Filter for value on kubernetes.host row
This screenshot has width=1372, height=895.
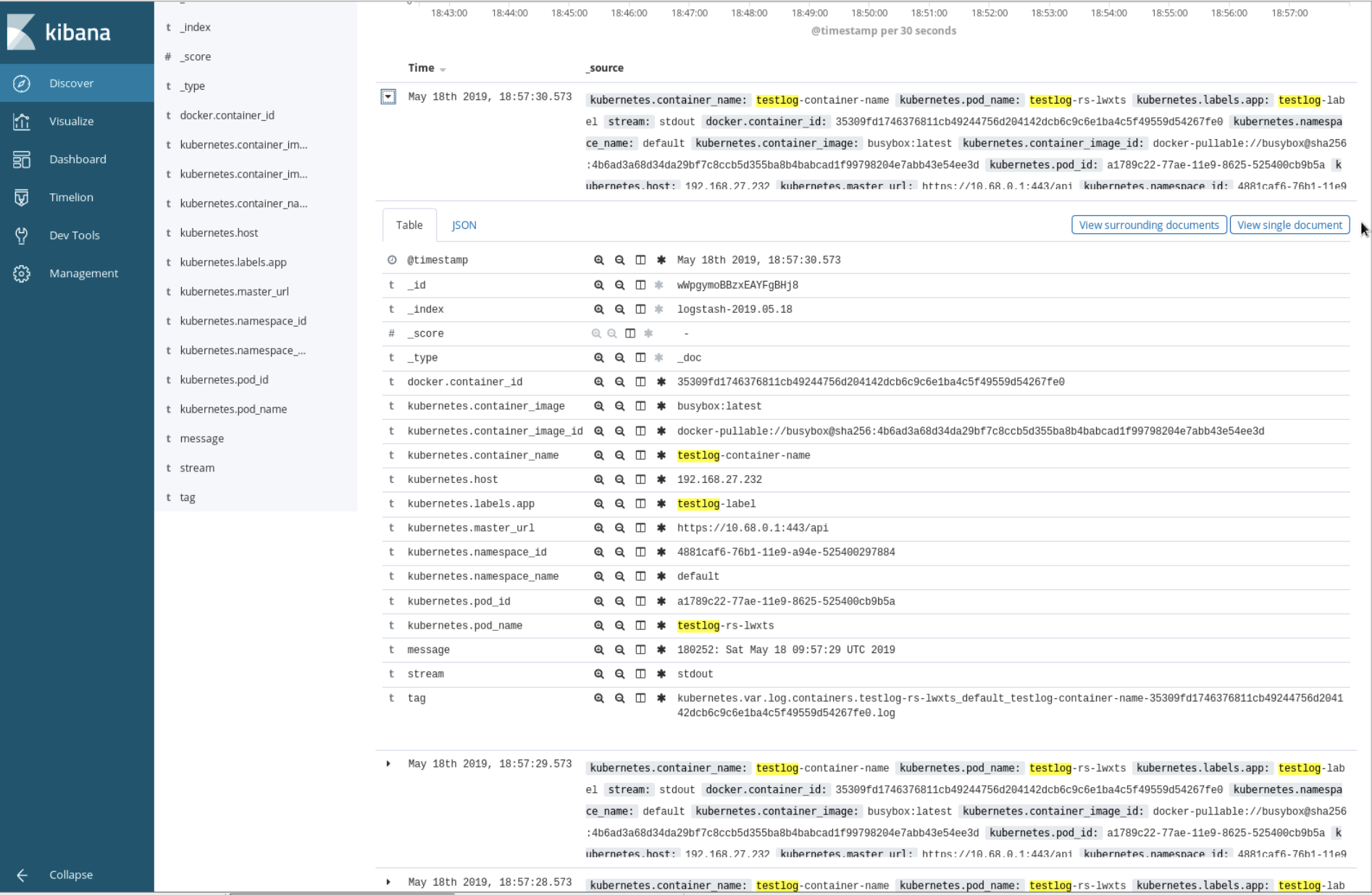[598, 479]
